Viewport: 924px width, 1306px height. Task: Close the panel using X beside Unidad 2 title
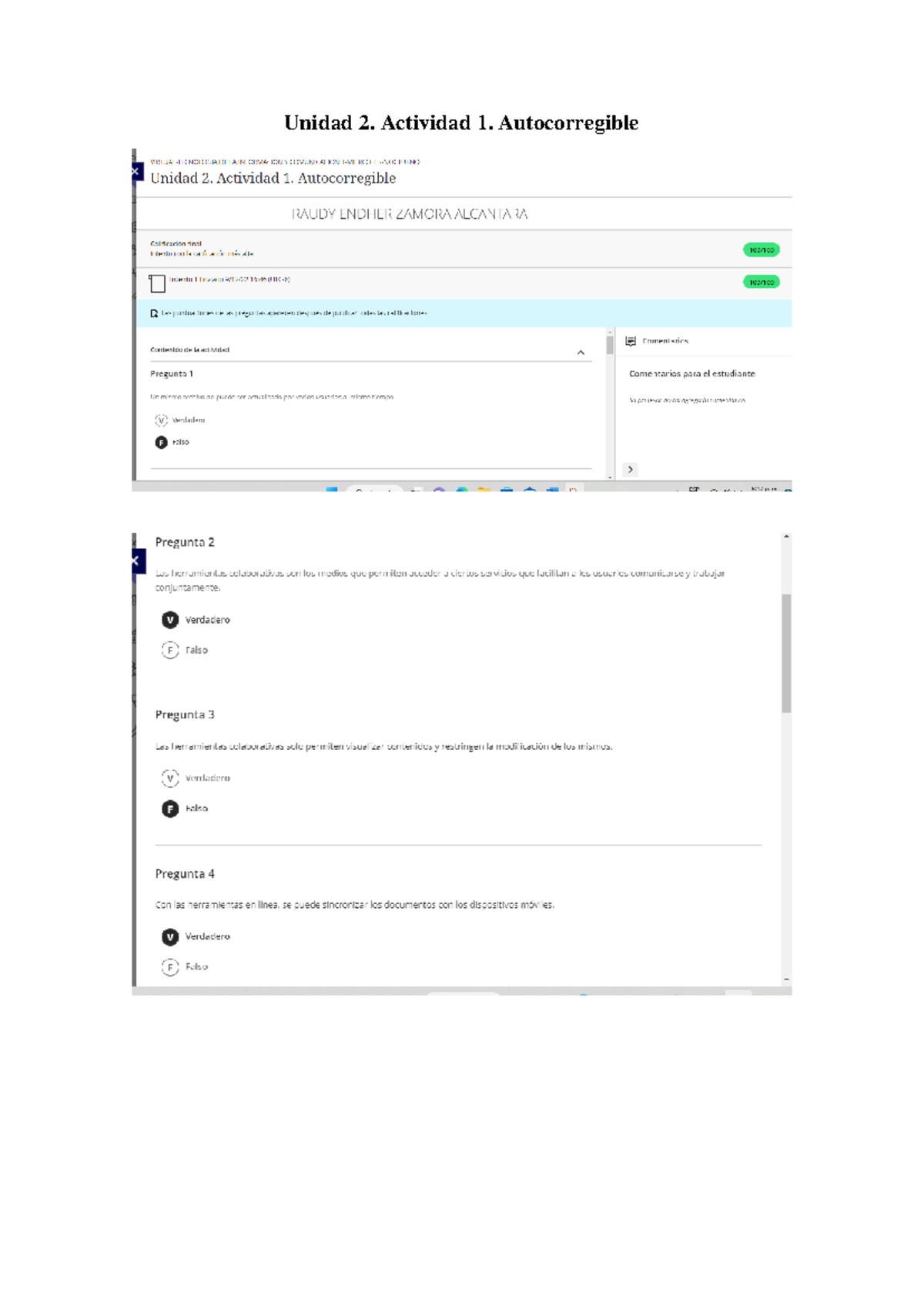[136, 171]
